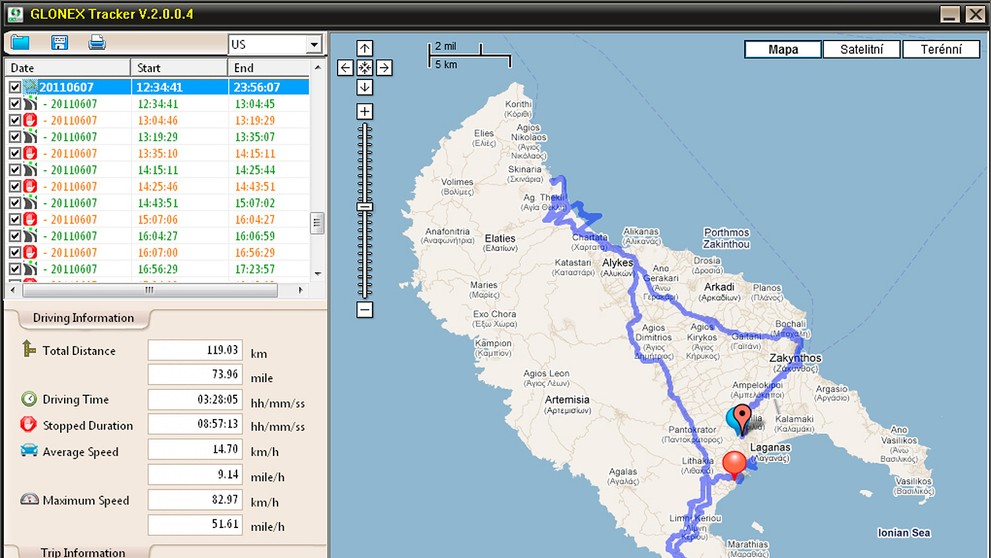Zoom in the map with the plus button
The height and width of the screenshot is (558, 991).
tap(365, 111)
